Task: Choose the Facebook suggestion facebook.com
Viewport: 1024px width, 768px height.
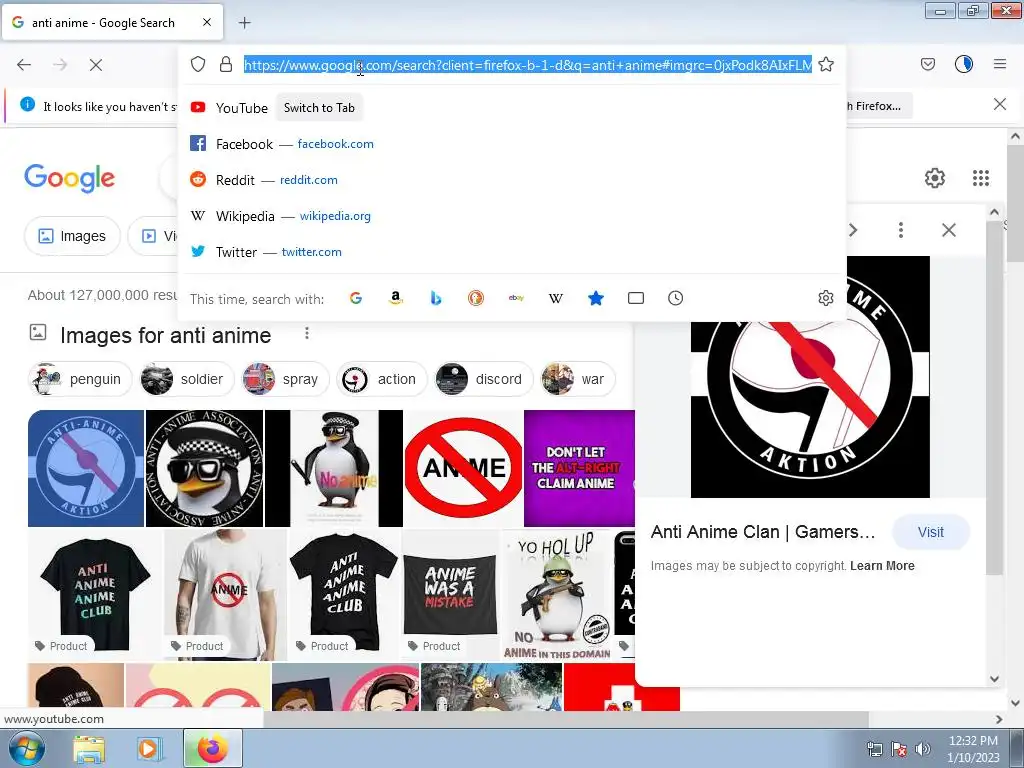Action: point(511,144)
